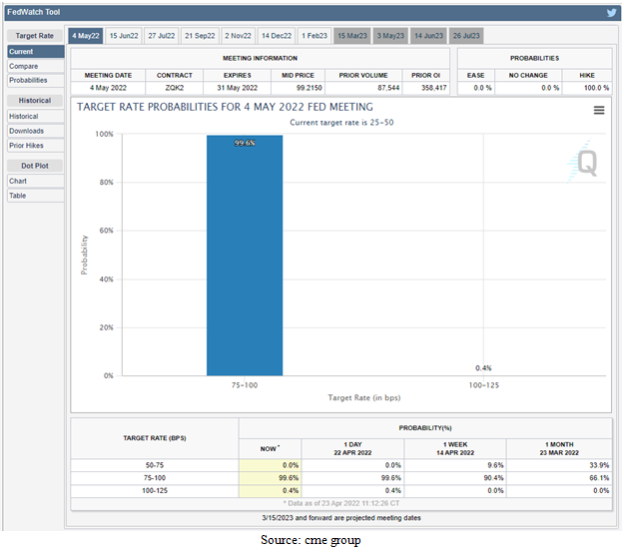
Task: Open Prior Hikes in sidebar
Action: 27,145
